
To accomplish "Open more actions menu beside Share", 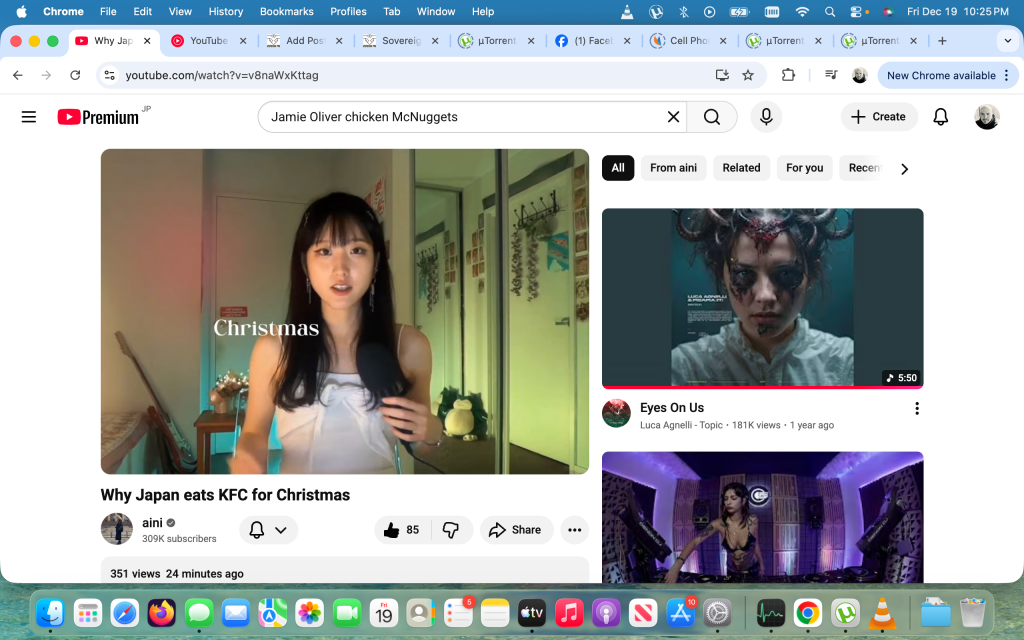I will [x=574, y=530].
